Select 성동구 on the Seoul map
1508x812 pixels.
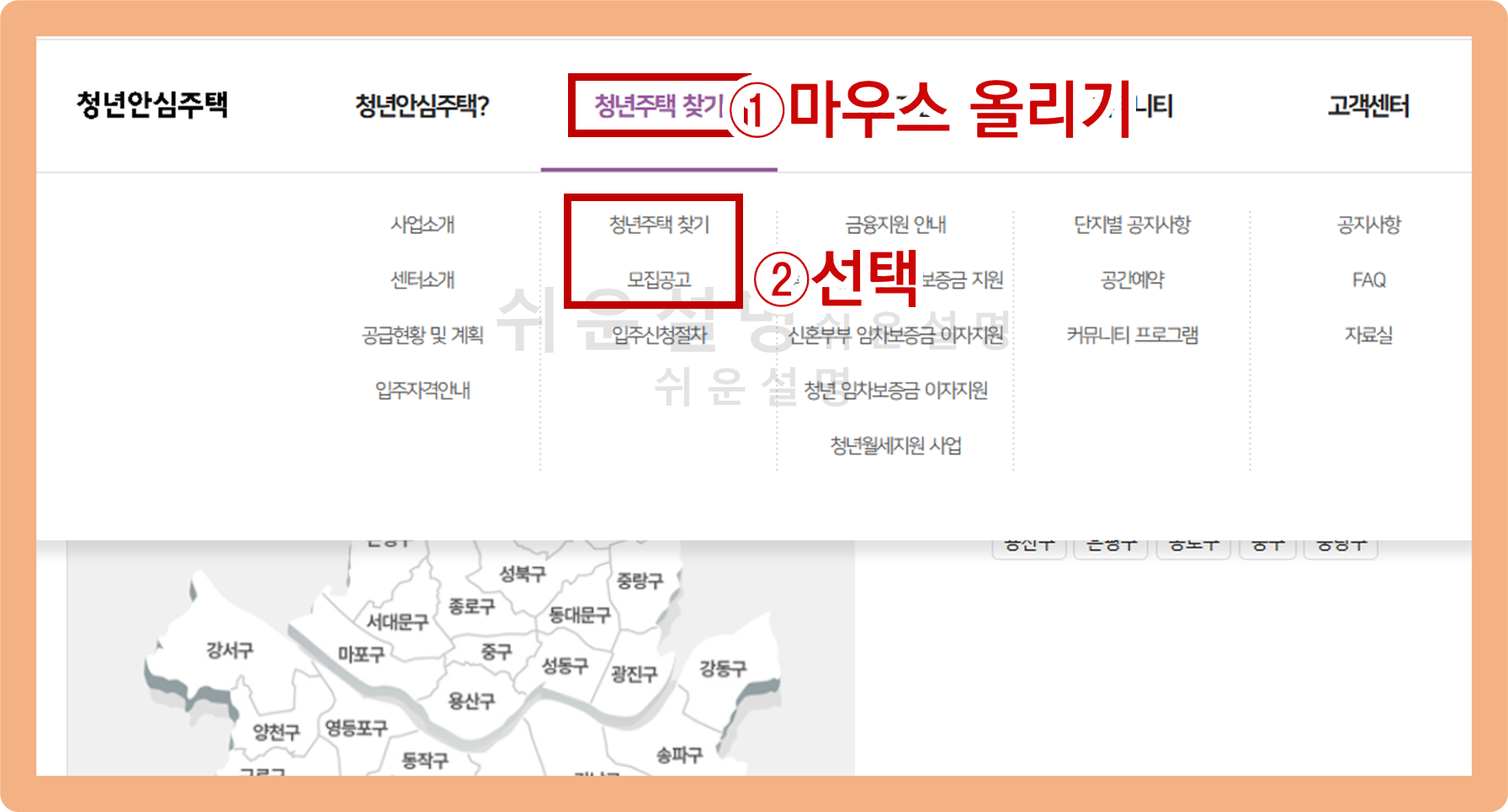pos(565,666)
